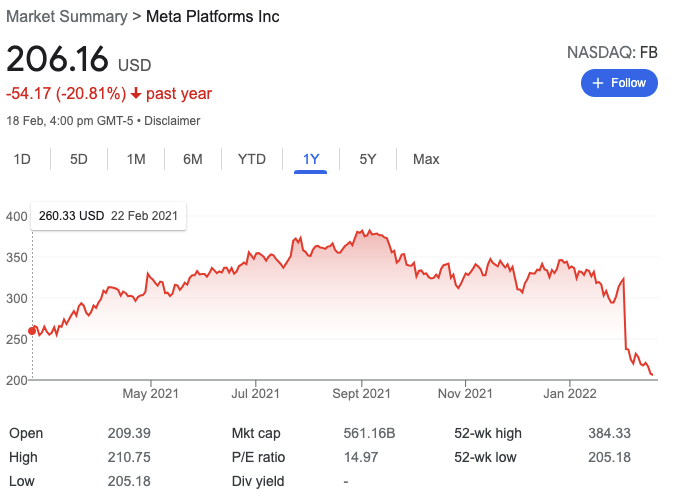
Task: Open the Max range tab
Action: [426, 159]
